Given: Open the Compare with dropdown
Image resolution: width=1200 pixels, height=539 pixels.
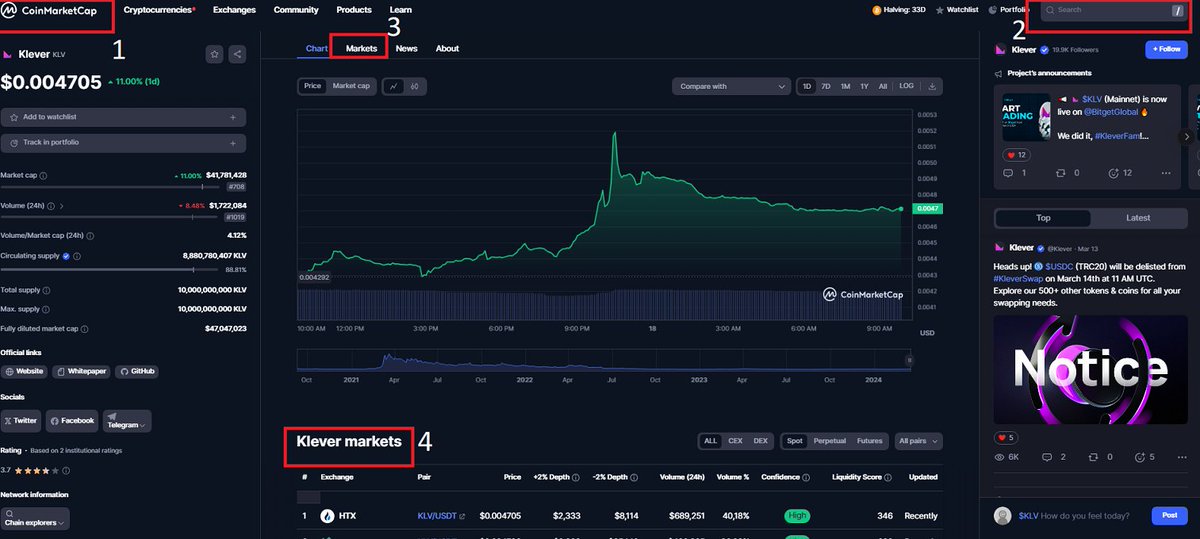Looking at the screenshot, I should pos(732,86).
